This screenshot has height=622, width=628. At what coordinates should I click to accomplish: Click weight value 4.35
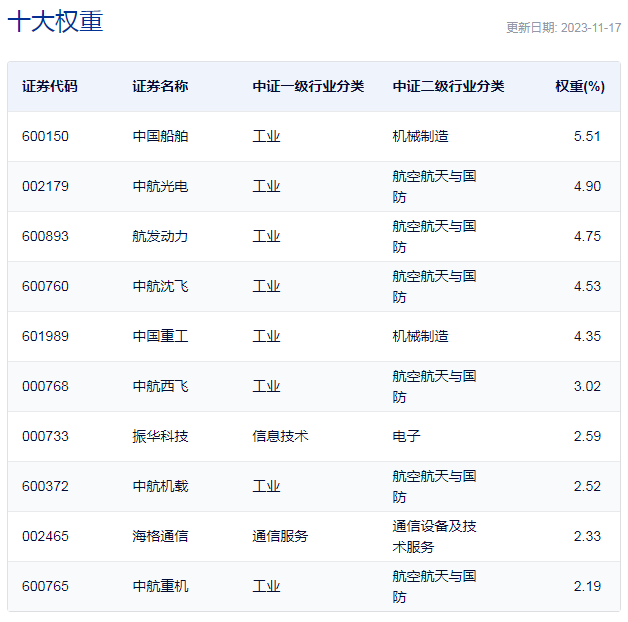pyautogui.click(x=587, y=336)
